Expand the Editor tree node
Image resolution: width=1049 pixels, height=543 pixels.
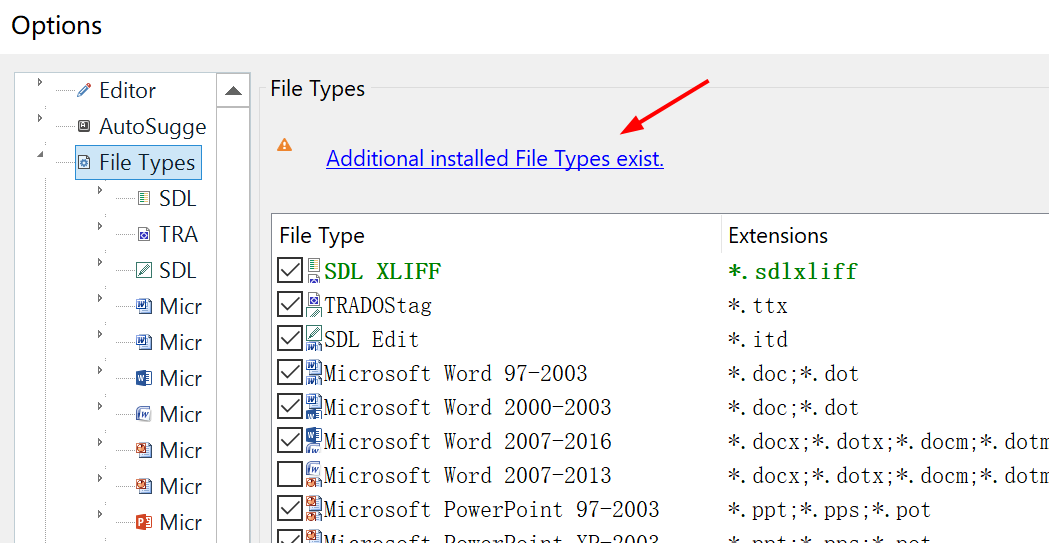click(39, 83)
